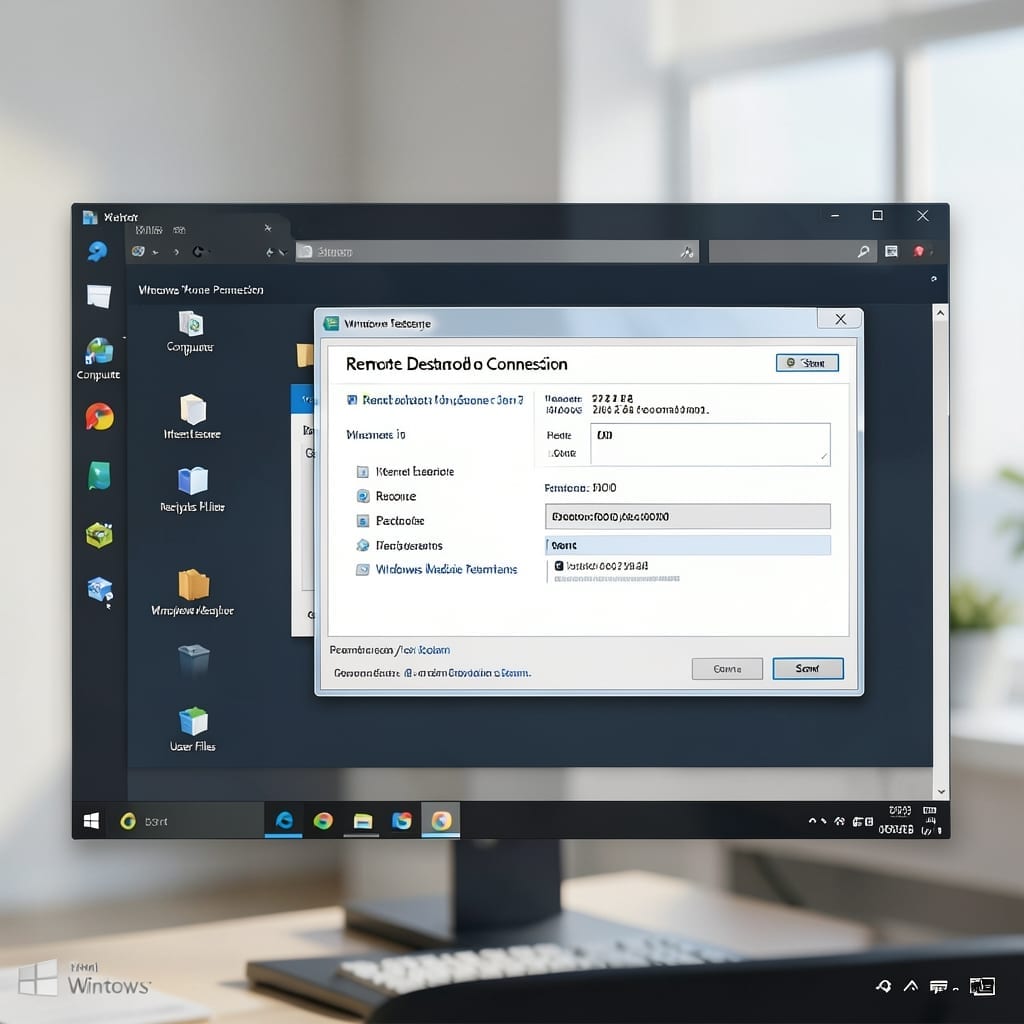1024x1024 pixels.
Task: Open the User Files desktop icon
Action: (x=193, y=721)
